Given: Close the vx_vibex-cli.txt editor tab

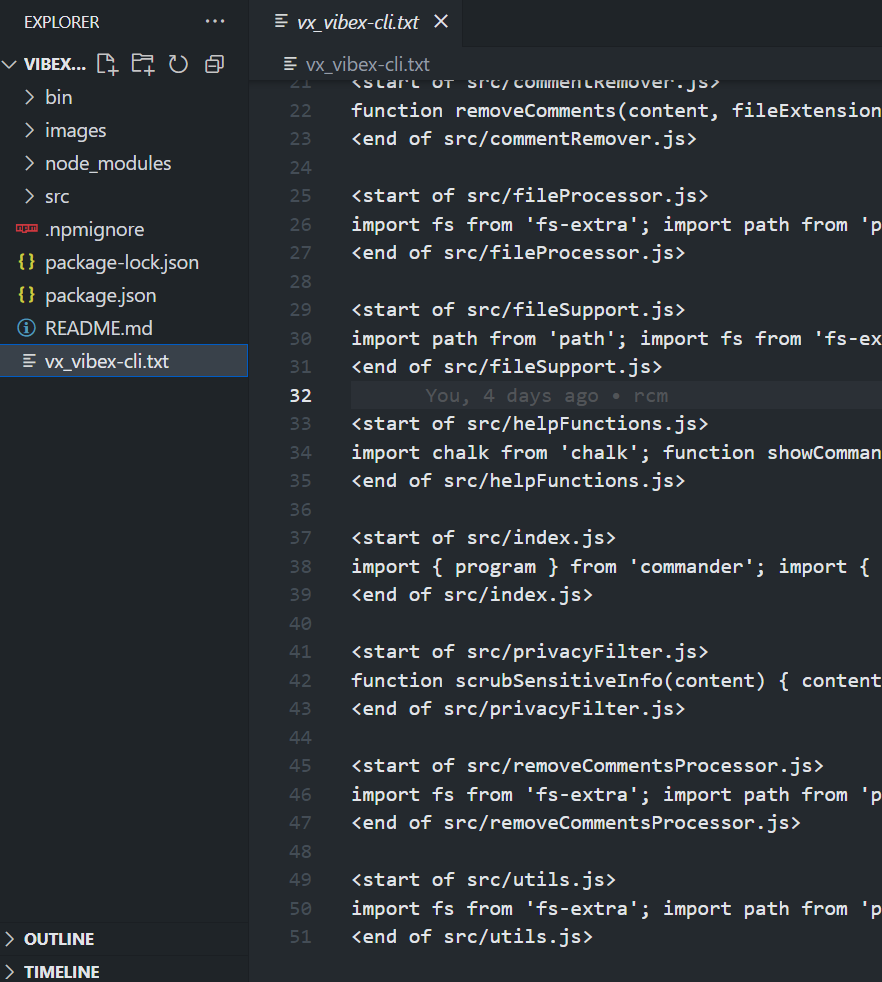Looking at the screenshot, I should coord(441,22).
